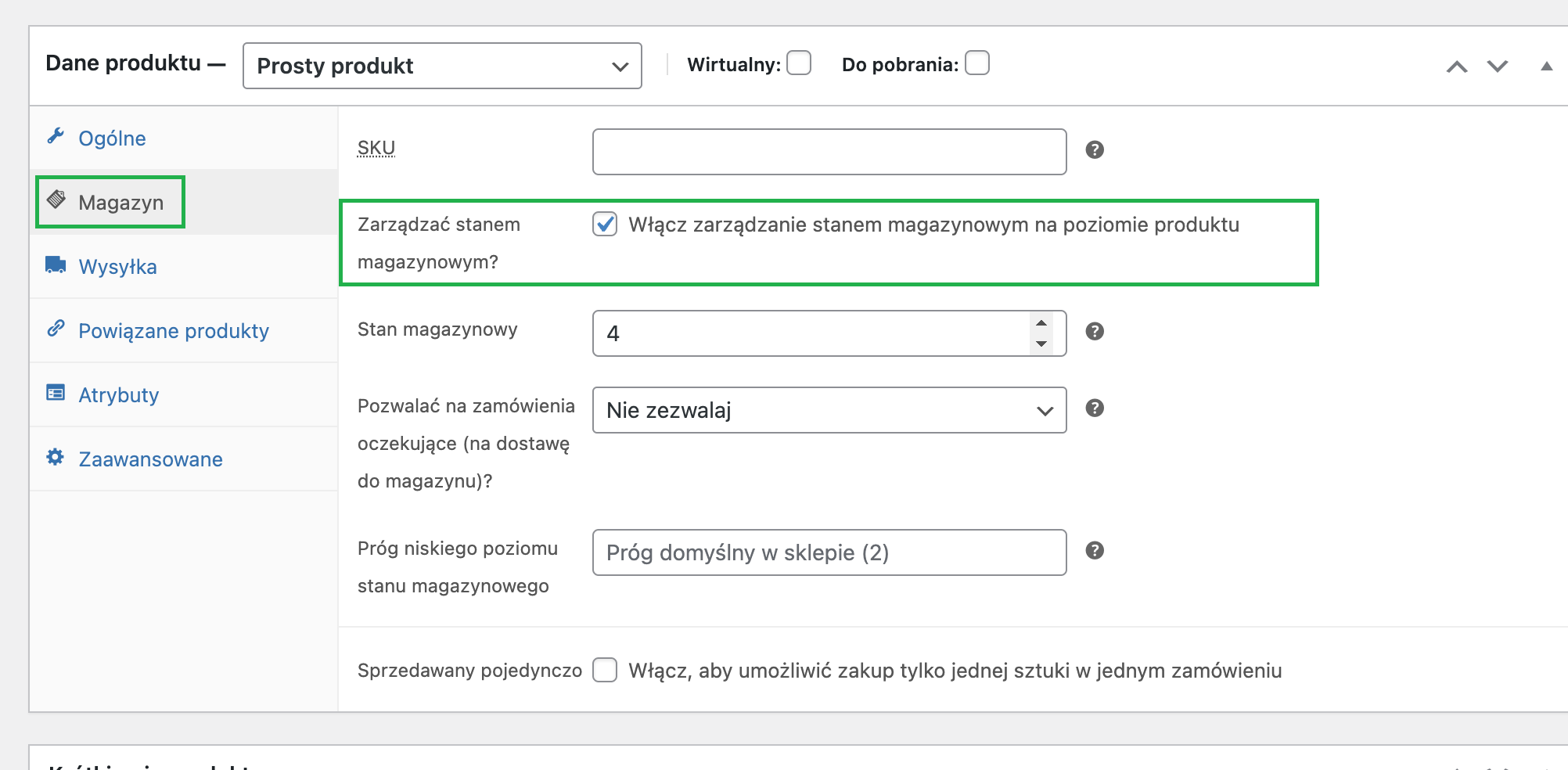Open the help icon beside Stan magazynowy

[x=1095, y=331]
